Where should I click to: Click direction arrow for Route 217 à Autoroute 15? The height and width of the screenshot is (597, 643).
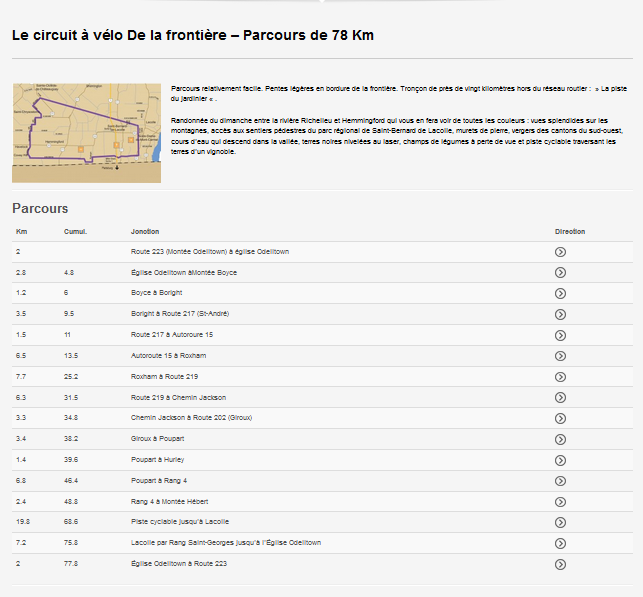(560, 335)
